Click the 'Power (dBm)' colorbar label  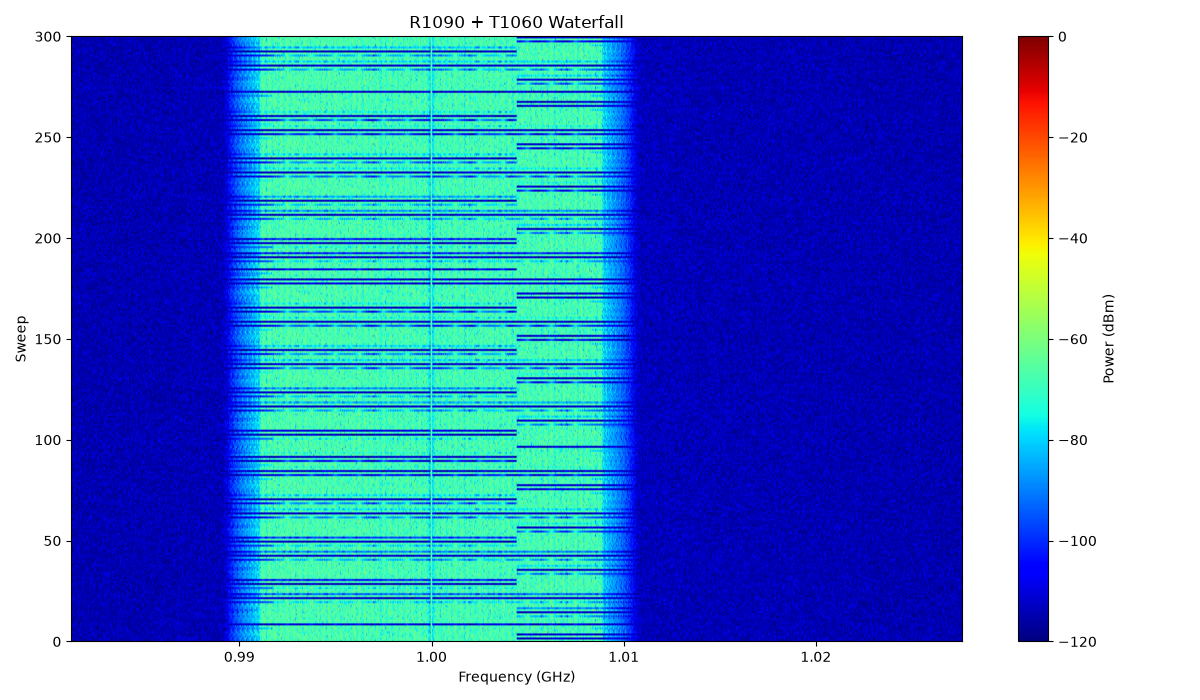point(1109,338)
